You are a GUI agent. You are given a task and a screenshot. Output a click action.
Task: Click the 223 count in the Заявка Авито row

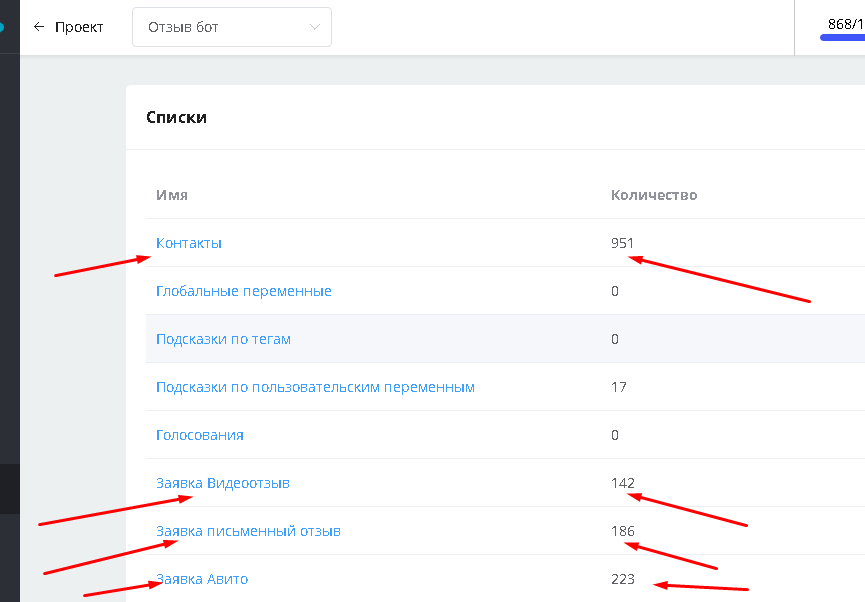point(623,579)
